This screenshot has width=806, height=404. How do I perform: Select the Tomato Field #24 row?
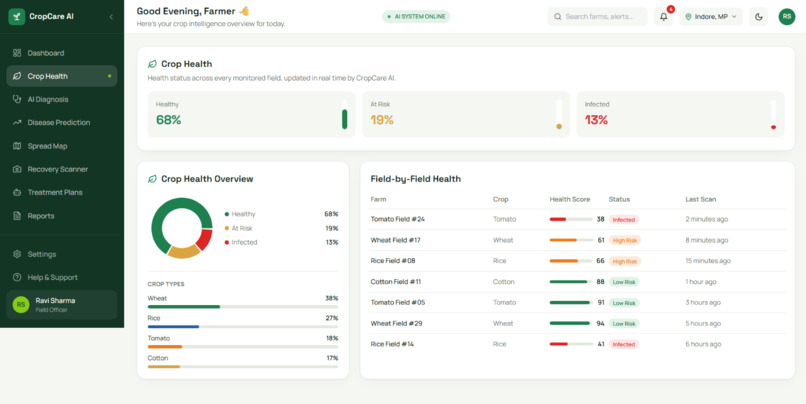click(x=578, y=219)
